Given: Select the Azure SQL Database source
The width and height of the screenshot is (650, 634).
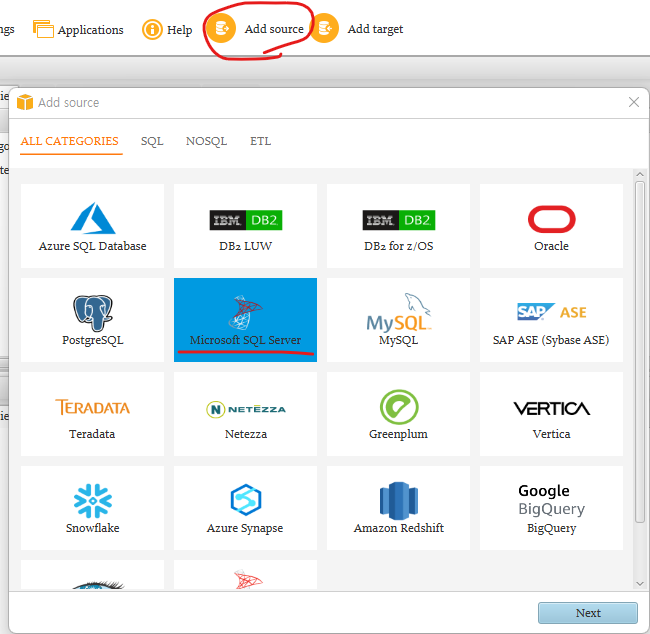Looking at the screenshot, I should (x=92, y=226).
